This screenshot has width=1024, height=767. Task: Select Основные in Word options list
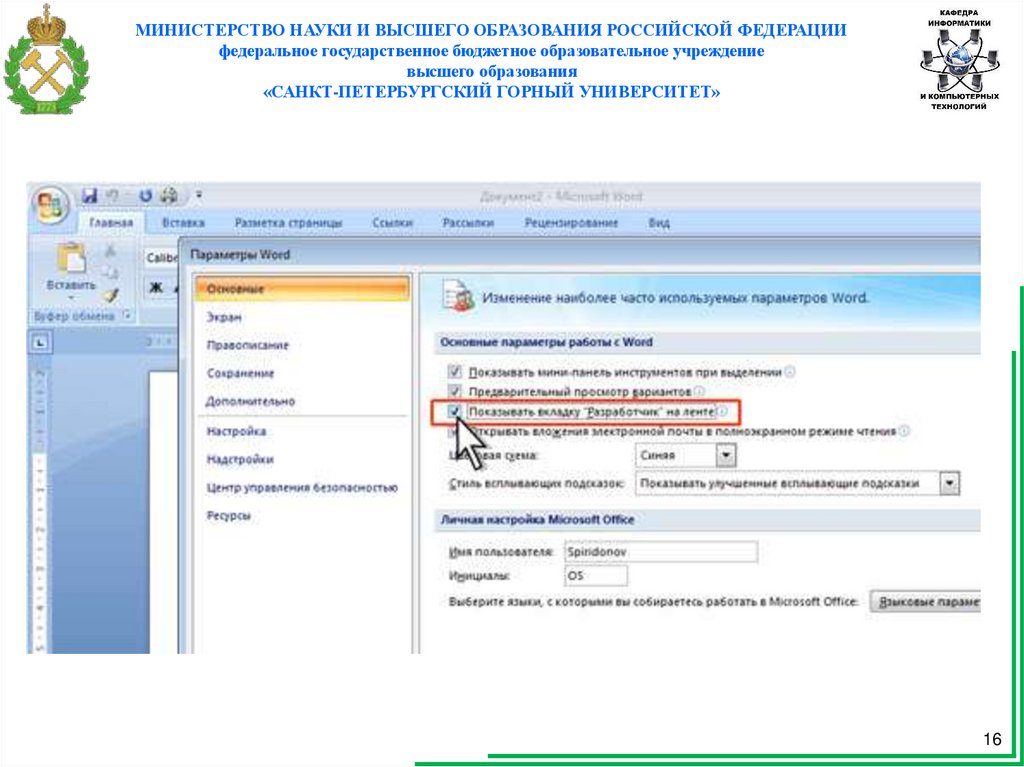[x=303, y=288]
